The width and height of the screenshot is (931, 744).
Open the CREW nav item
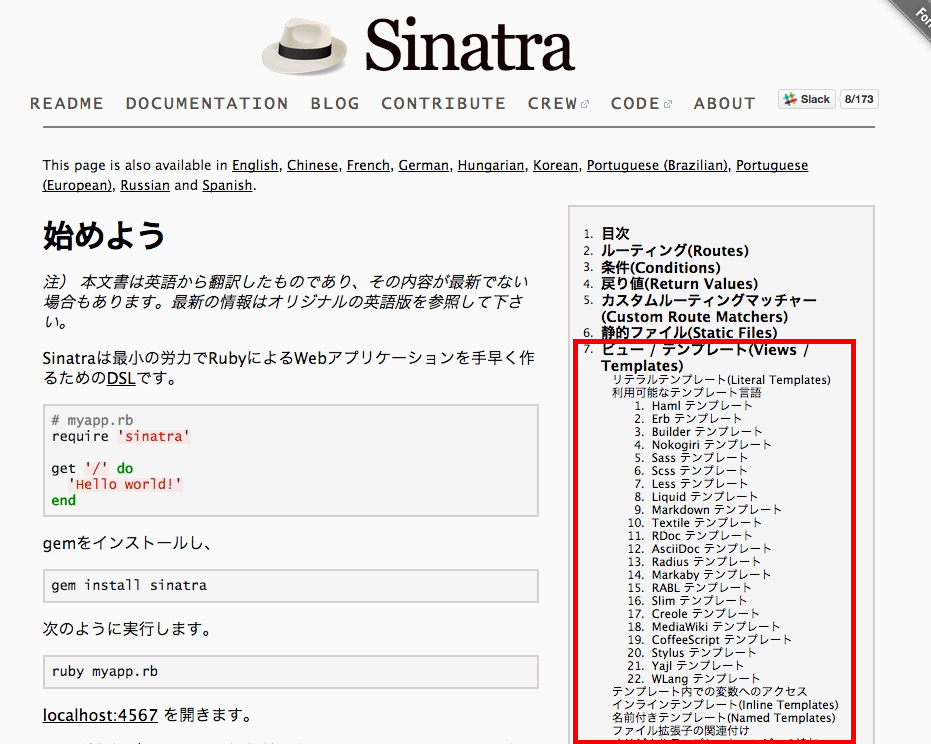pyautogui.click(x=552, y=103)
